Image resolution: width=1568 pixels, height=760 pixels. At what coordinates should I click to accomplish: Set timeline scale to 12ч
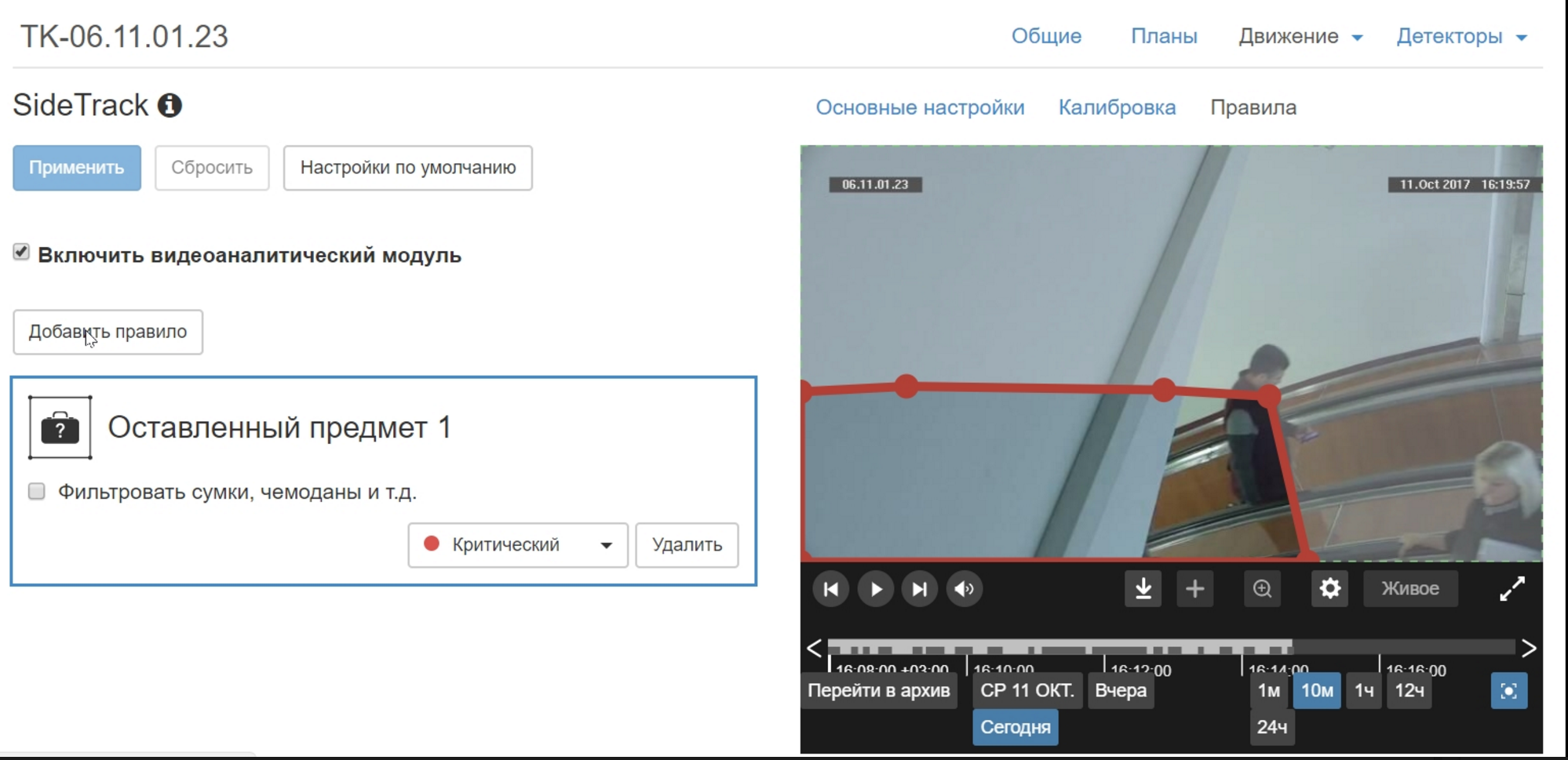[x=1409, y=691]
